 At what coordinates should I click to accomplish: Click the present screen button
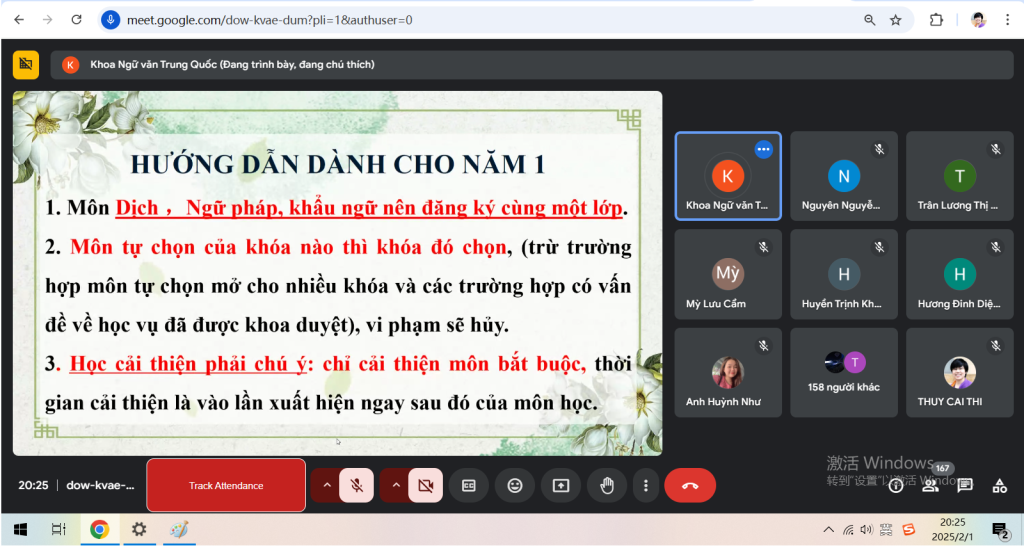[561, 485]
